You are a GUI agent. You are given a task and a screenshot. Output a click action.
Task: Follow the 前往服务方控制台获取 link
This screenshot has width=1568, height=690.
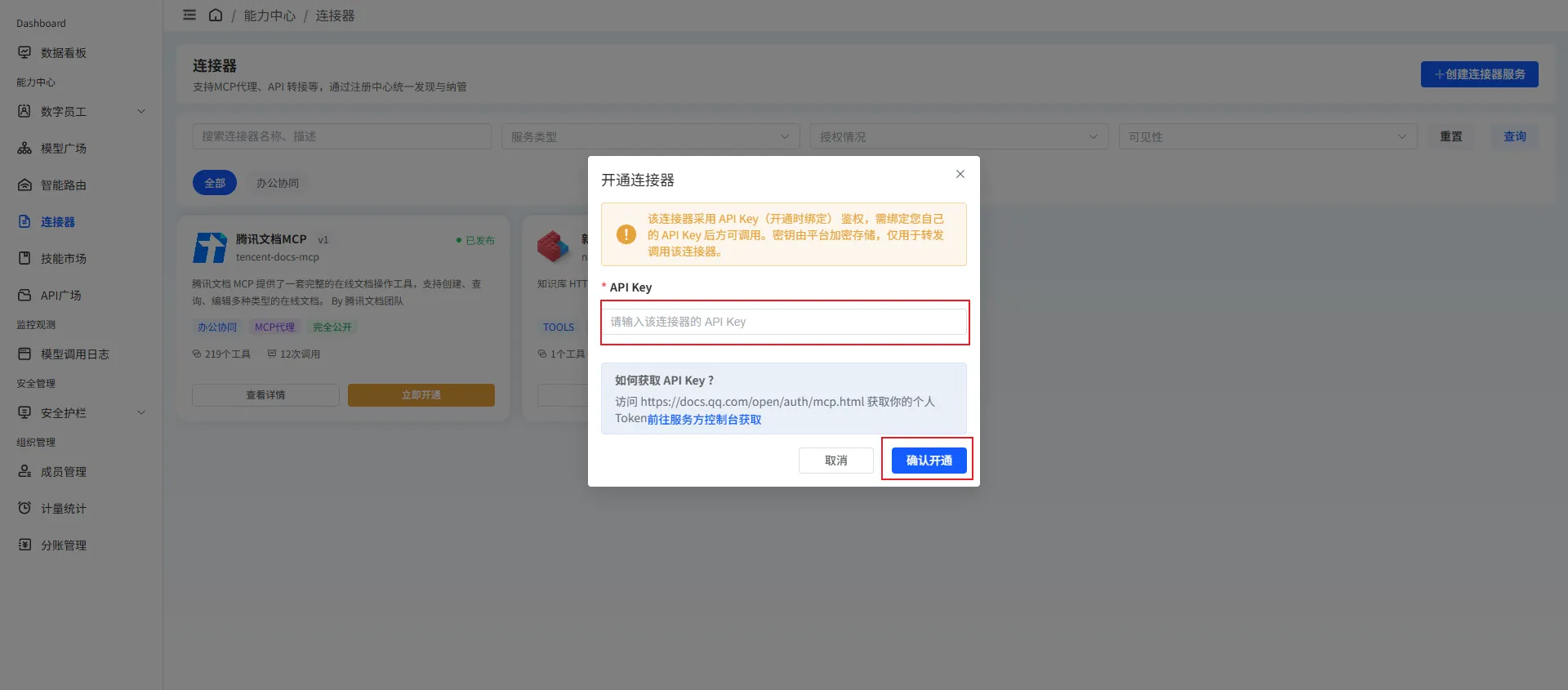(x=704, y=419)
